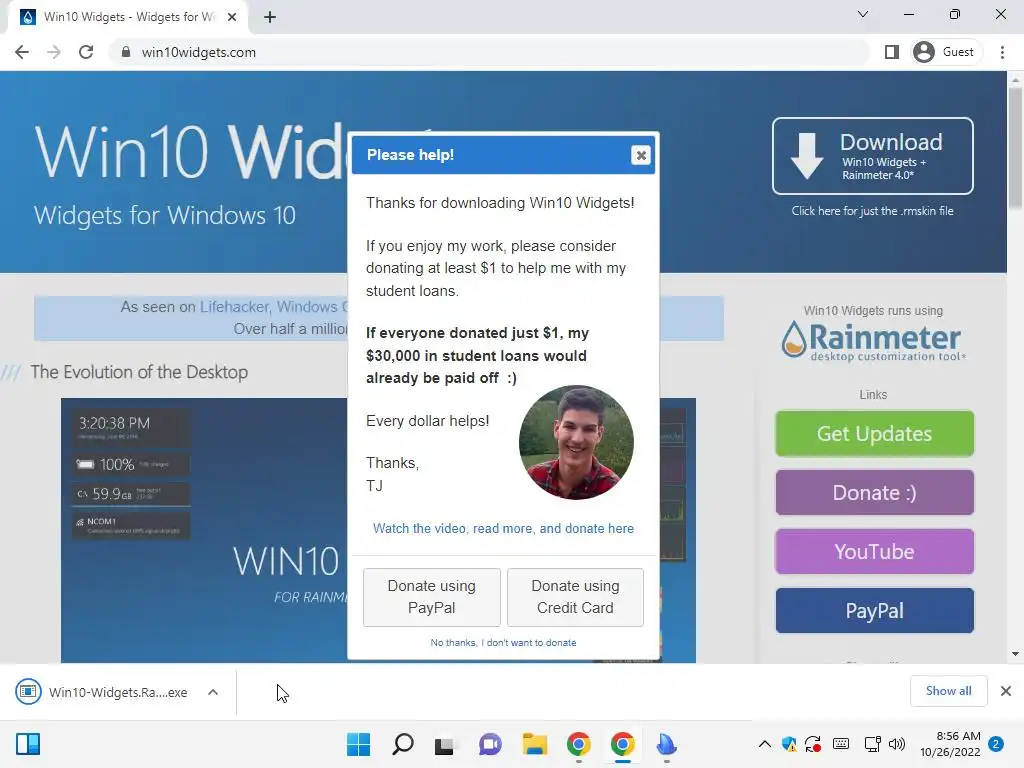Click Donate using PayPal button
The width and height of the screenshot is (1024, 768).
click(432, 597)
